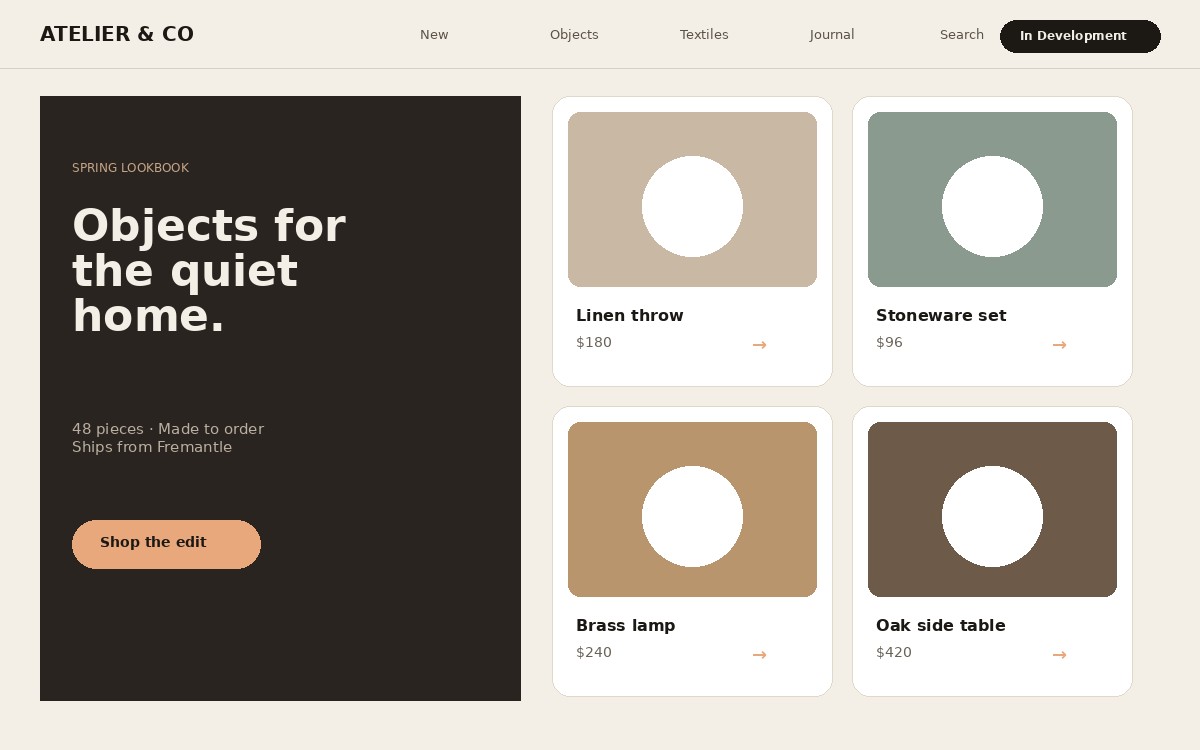Click the In Development button
The width and height of the screenshot is (1200, 750).
tap(1080, 36)
